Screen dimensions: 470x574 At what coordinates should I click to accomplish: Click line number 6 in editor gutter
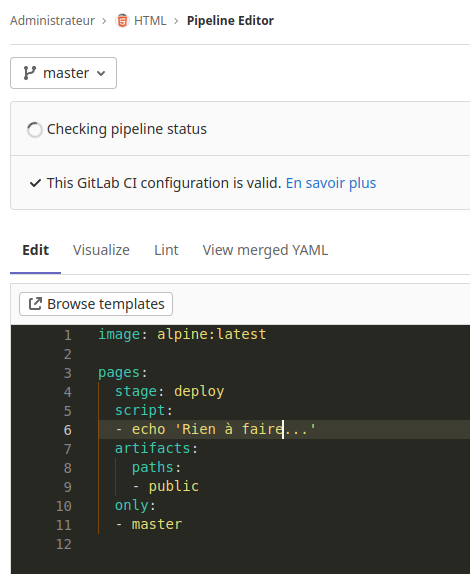point(68,430)
